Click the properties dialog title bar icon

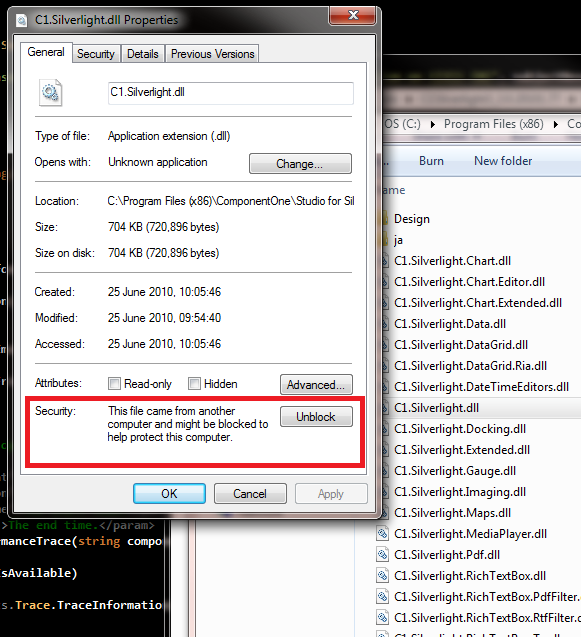[22, 20]
